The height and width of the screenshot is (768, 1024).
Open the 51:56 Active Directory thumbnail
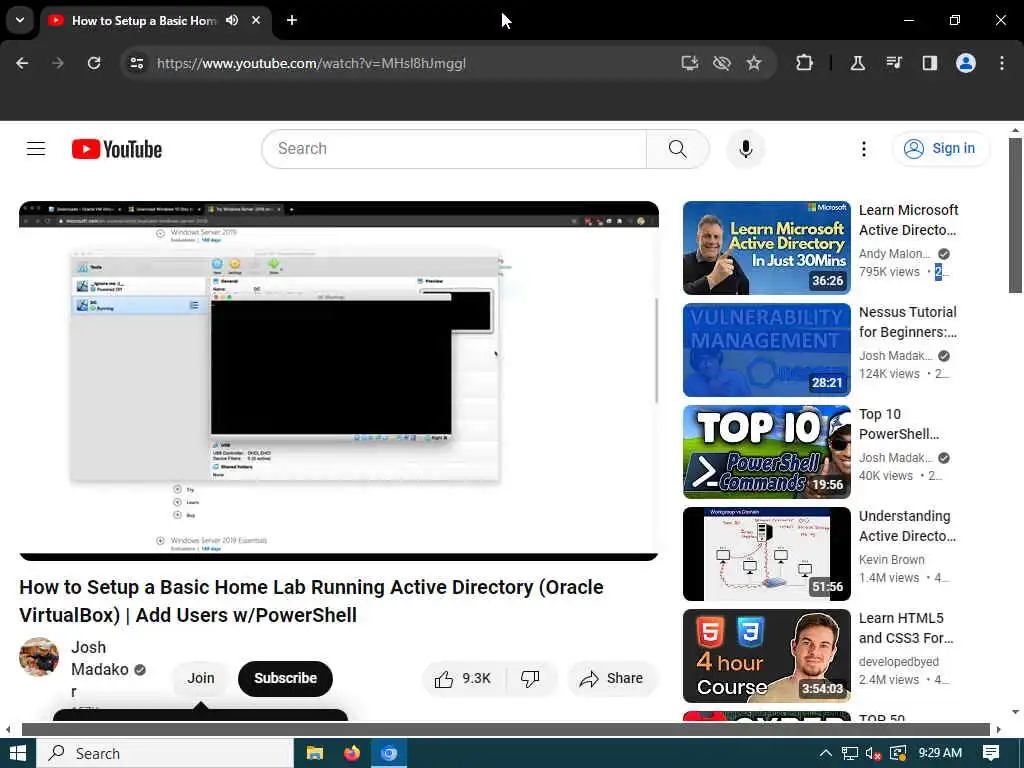tap(767, 554)
